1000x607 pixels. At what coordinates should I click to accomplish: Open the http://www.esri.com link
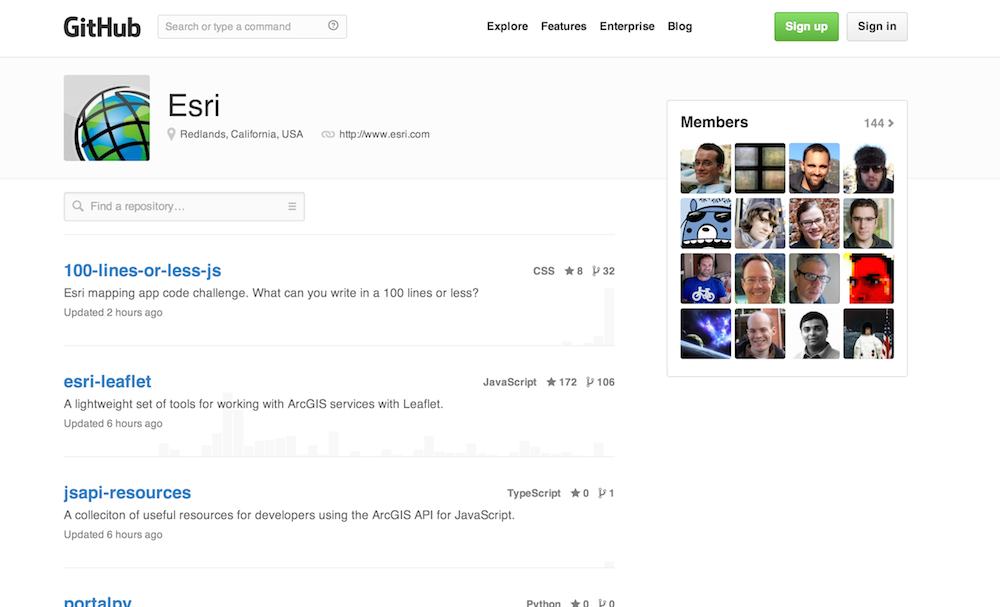384,134
